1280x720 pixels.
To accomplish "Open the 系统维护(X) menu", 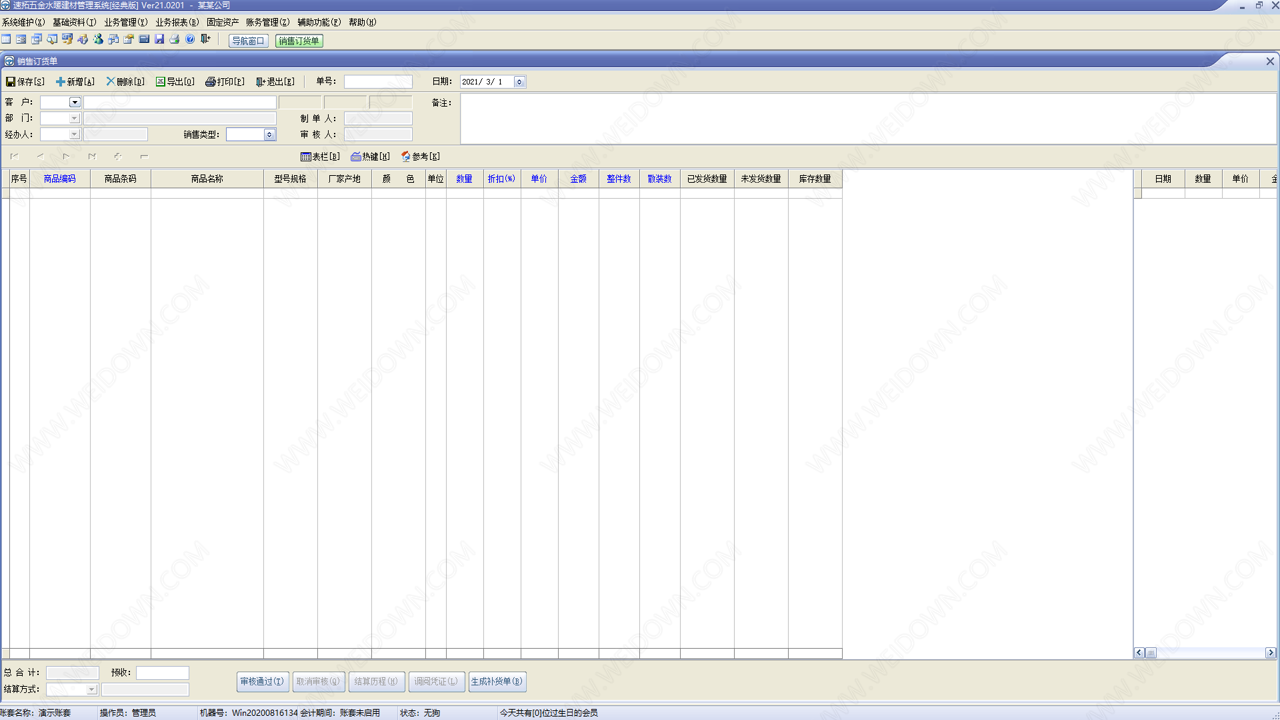I will pyautogui.click(x=23, y=22).
